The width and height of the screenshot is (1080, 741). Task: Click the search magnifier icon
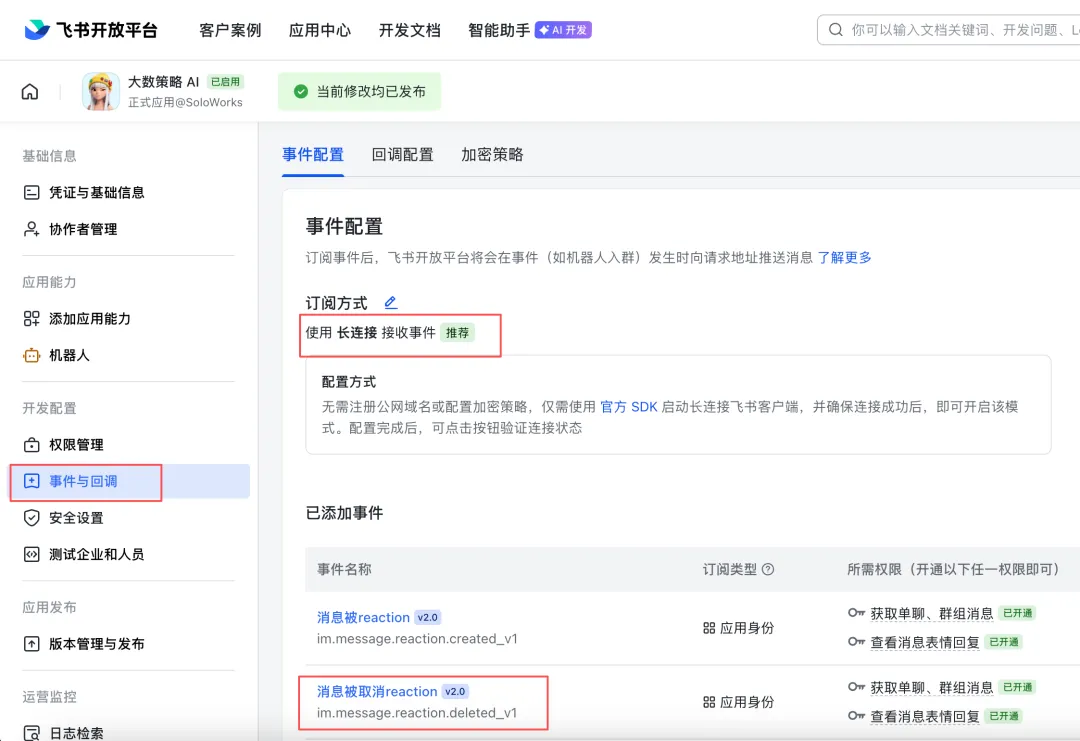coord(835,30)
